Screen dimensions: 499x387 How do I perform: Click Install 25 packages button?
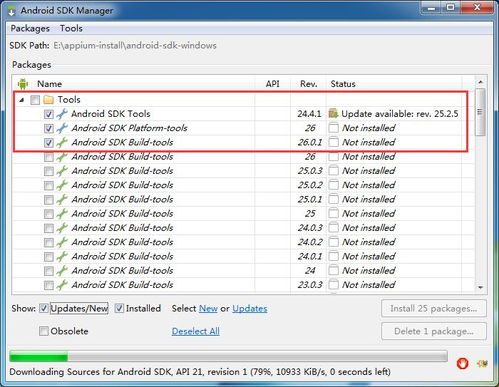click(x=434, y=308)
